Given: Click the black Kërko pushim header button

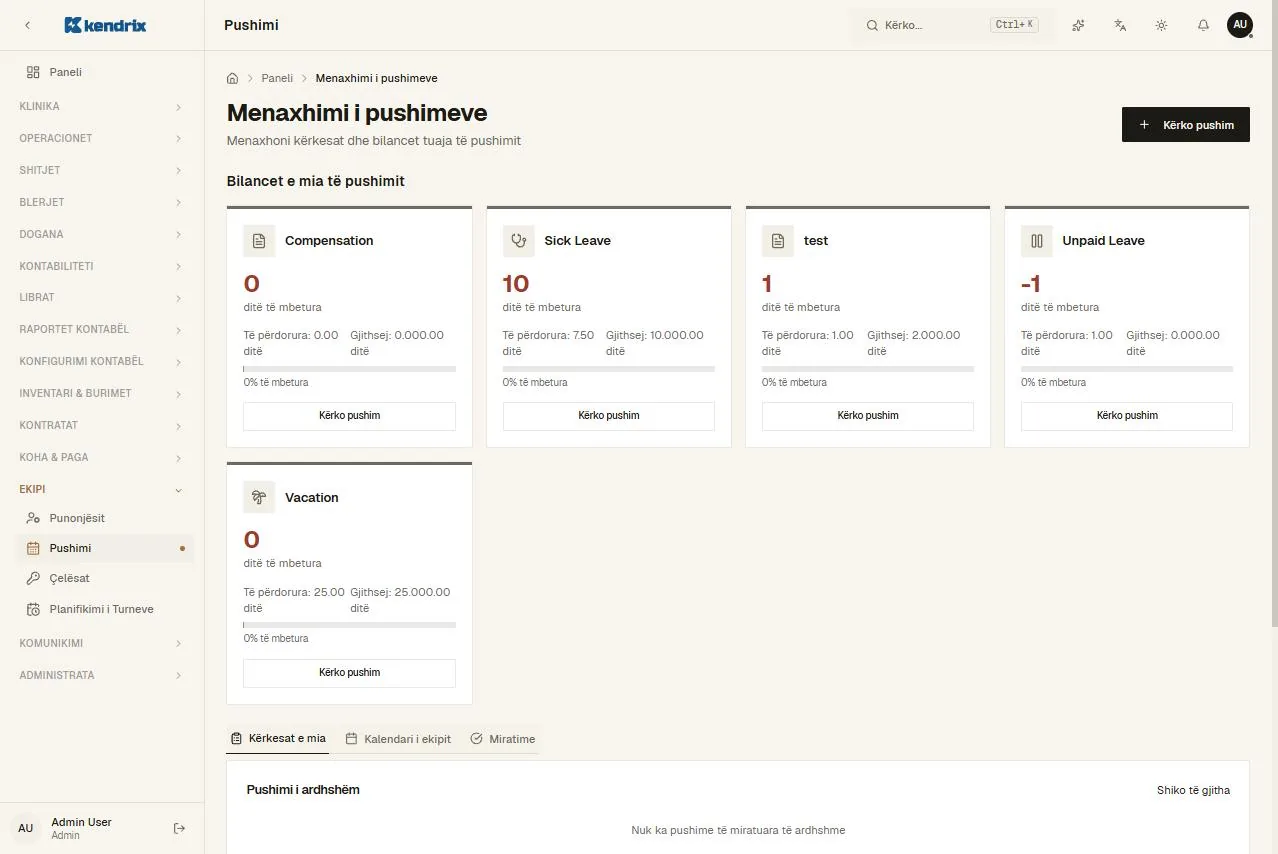Looking at the screenshot, I should (1185, 125).
